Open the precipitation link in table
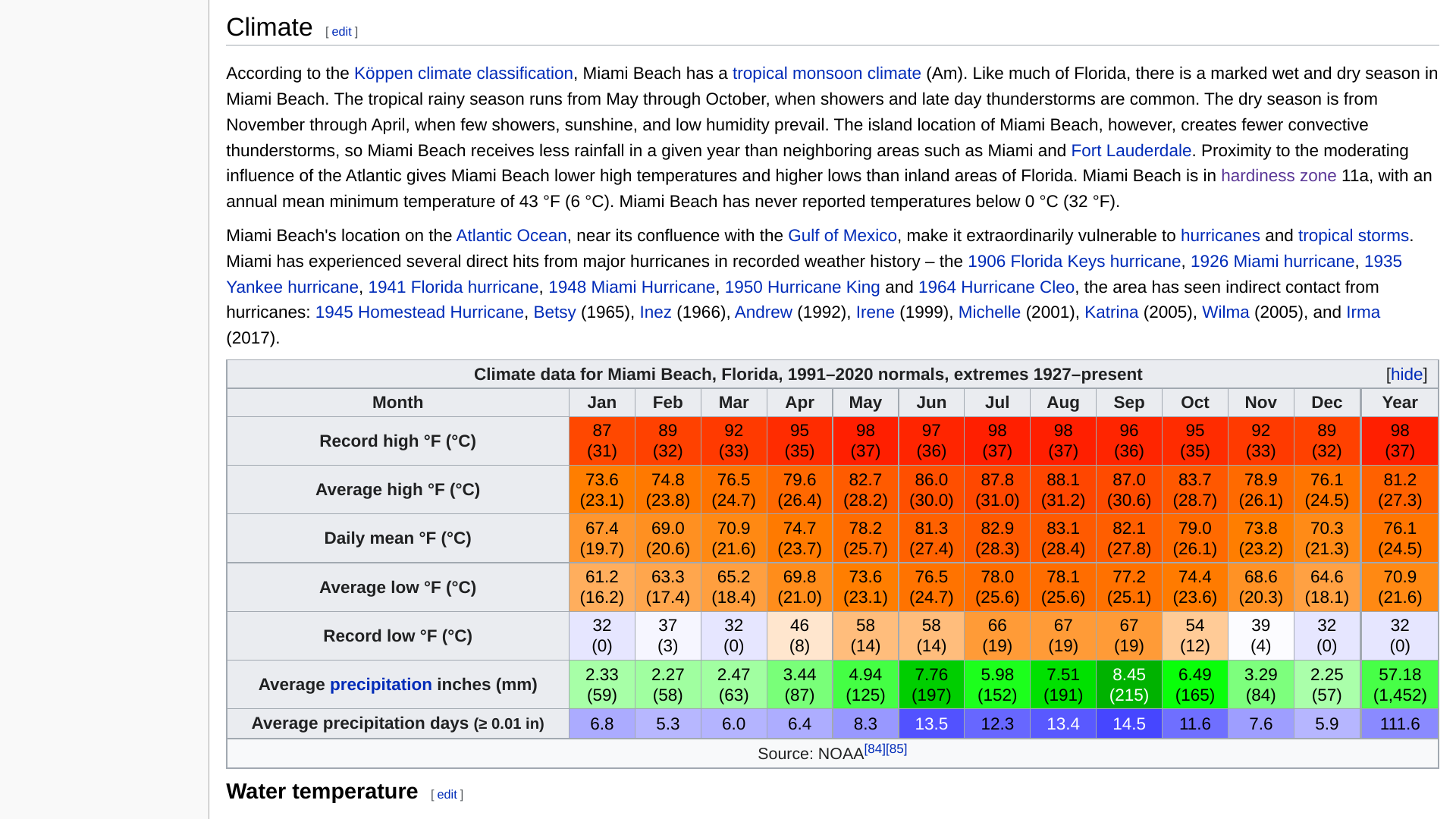 [381, 685]
